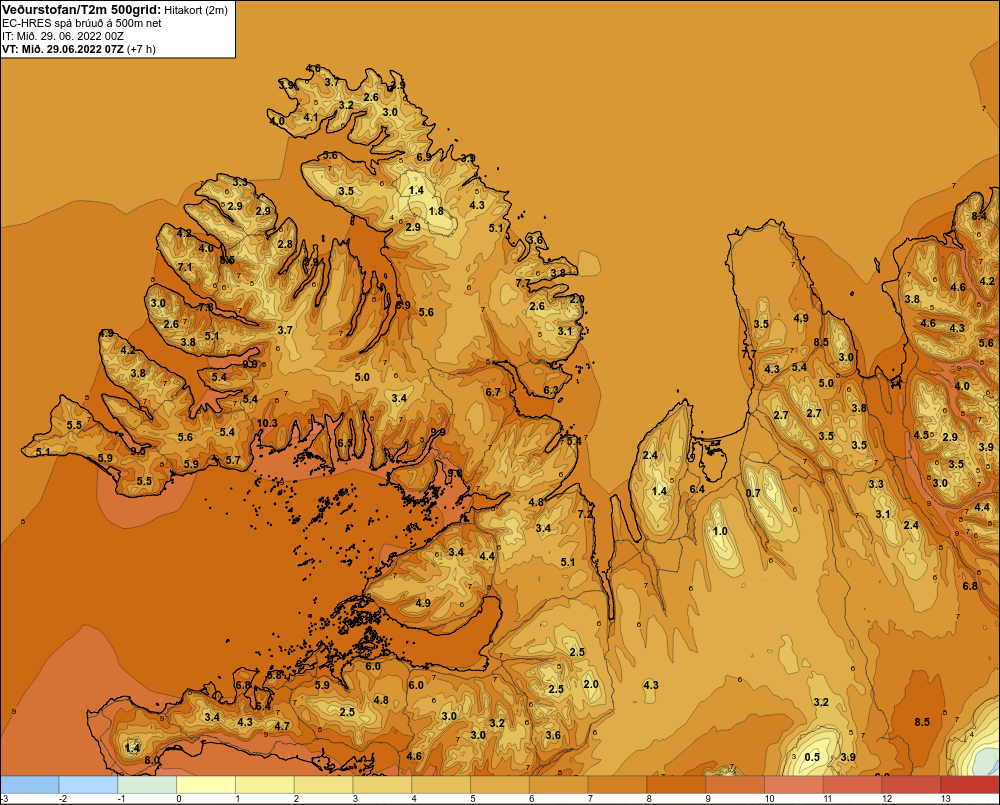
Task: Click the pale green -1 to 0 legend swatch
Action: 147,785
